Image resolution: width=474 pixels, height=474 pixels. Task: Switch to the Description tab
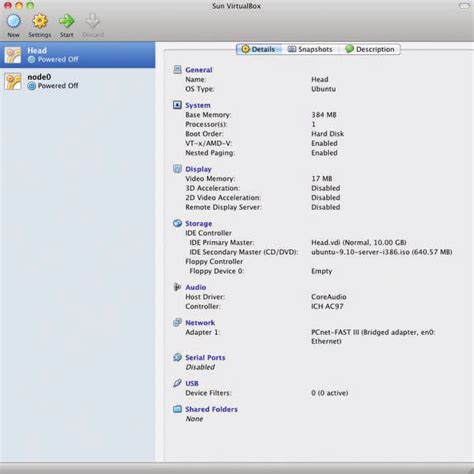click(370, 49)
